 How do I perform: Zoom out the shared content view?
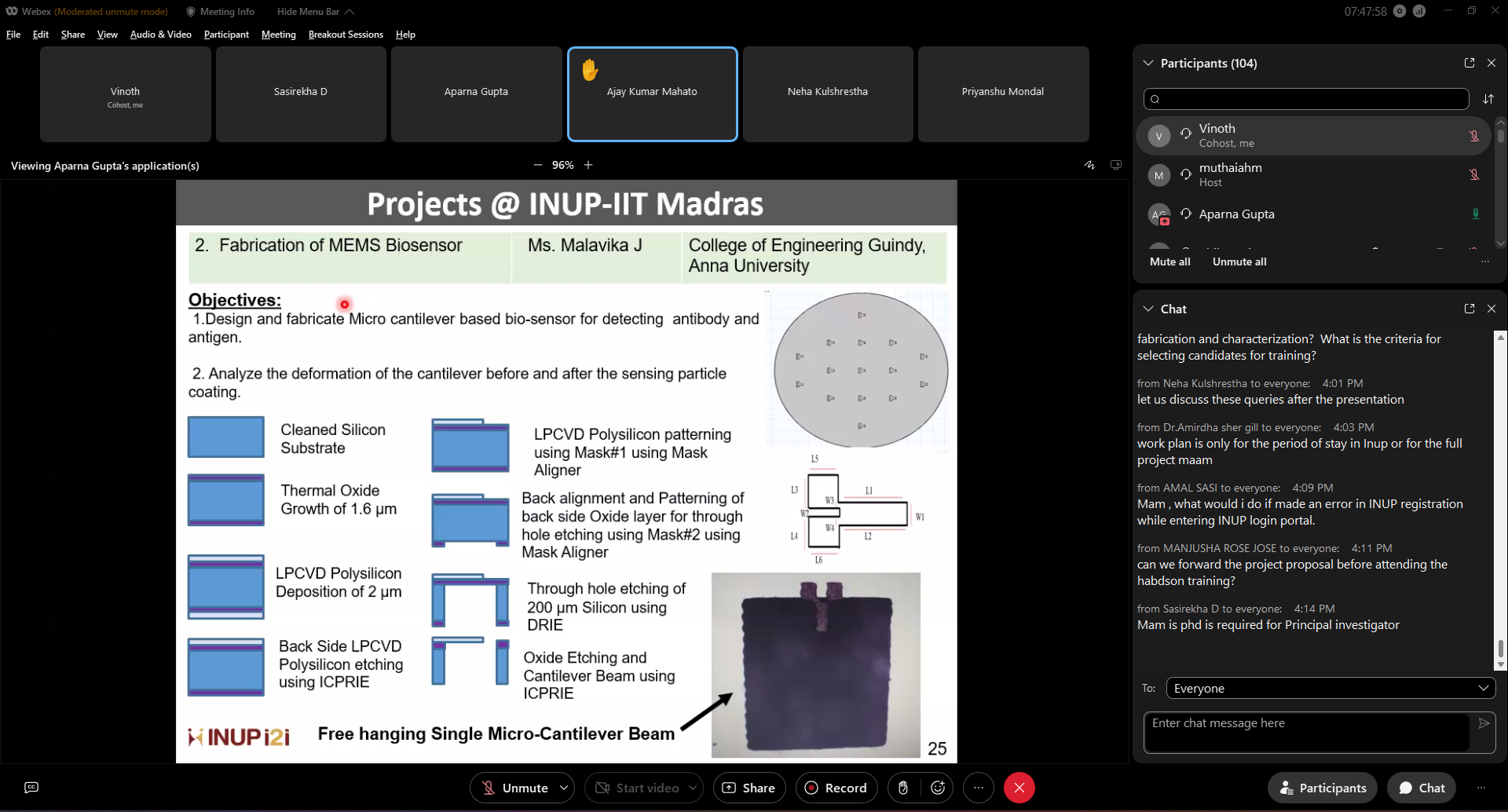pyautogui.click(x=538, y=165)
